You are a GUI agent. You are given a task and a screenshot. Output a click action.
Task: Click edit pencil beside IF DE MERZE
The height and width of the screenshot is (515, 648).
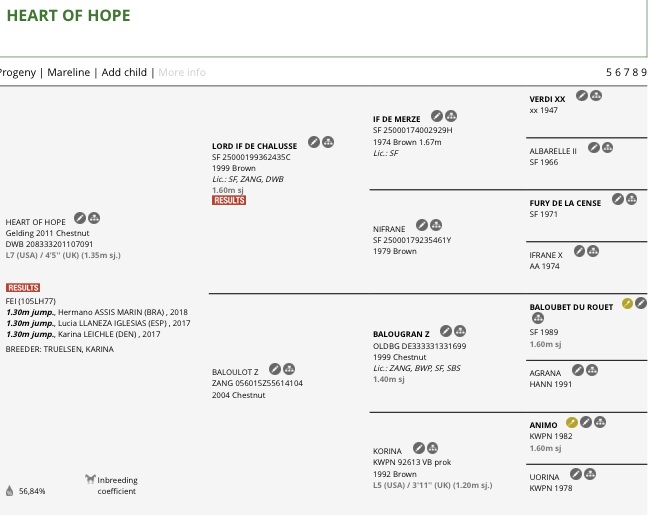coord(437,116)
